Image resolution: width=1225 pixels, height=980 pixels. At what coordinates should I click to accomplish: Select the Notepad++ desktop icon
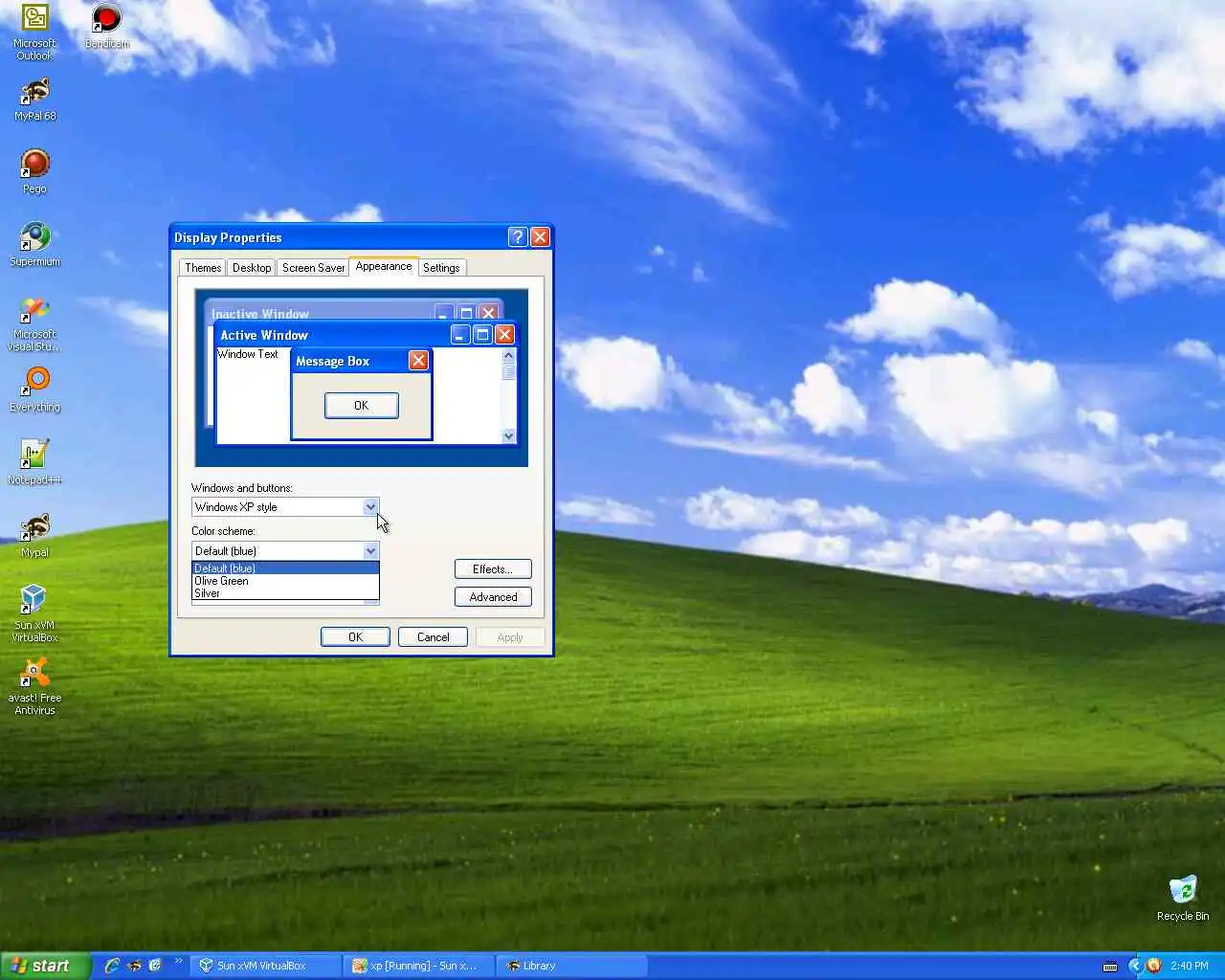click(34, 463)
